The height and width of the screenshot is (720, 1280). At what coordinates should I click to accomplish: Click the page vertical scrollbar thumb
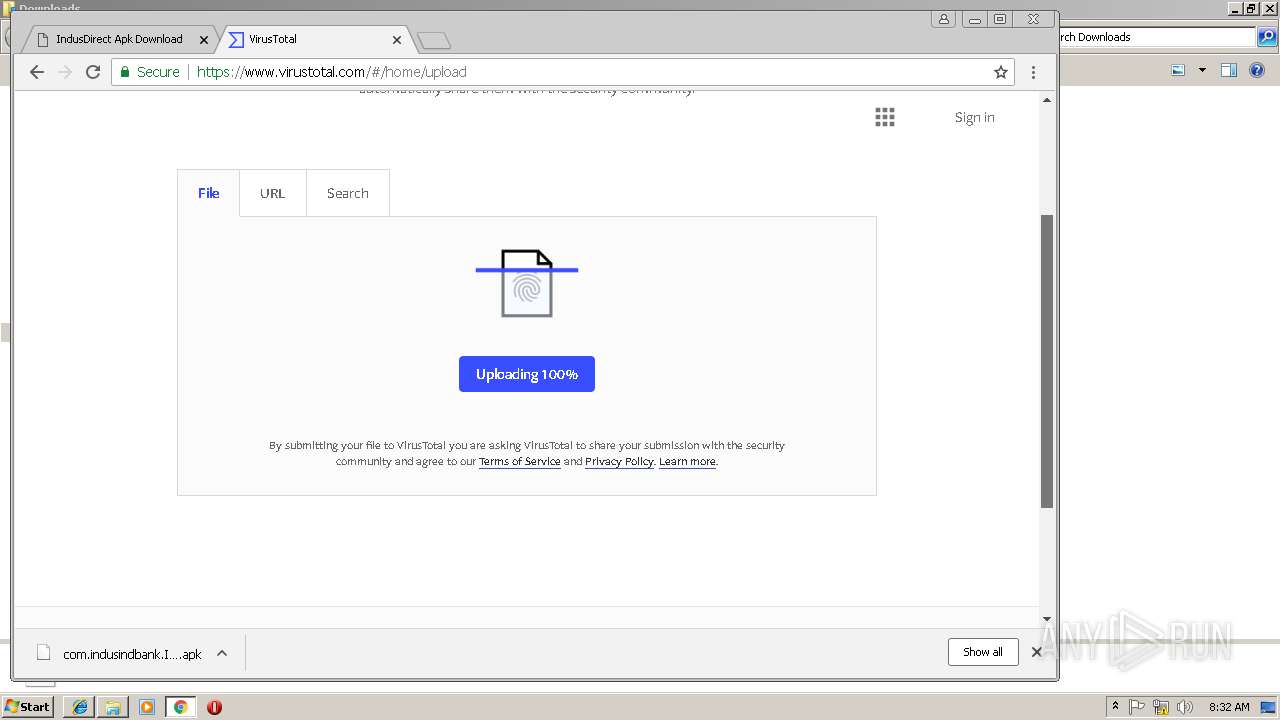(1047, 361)
